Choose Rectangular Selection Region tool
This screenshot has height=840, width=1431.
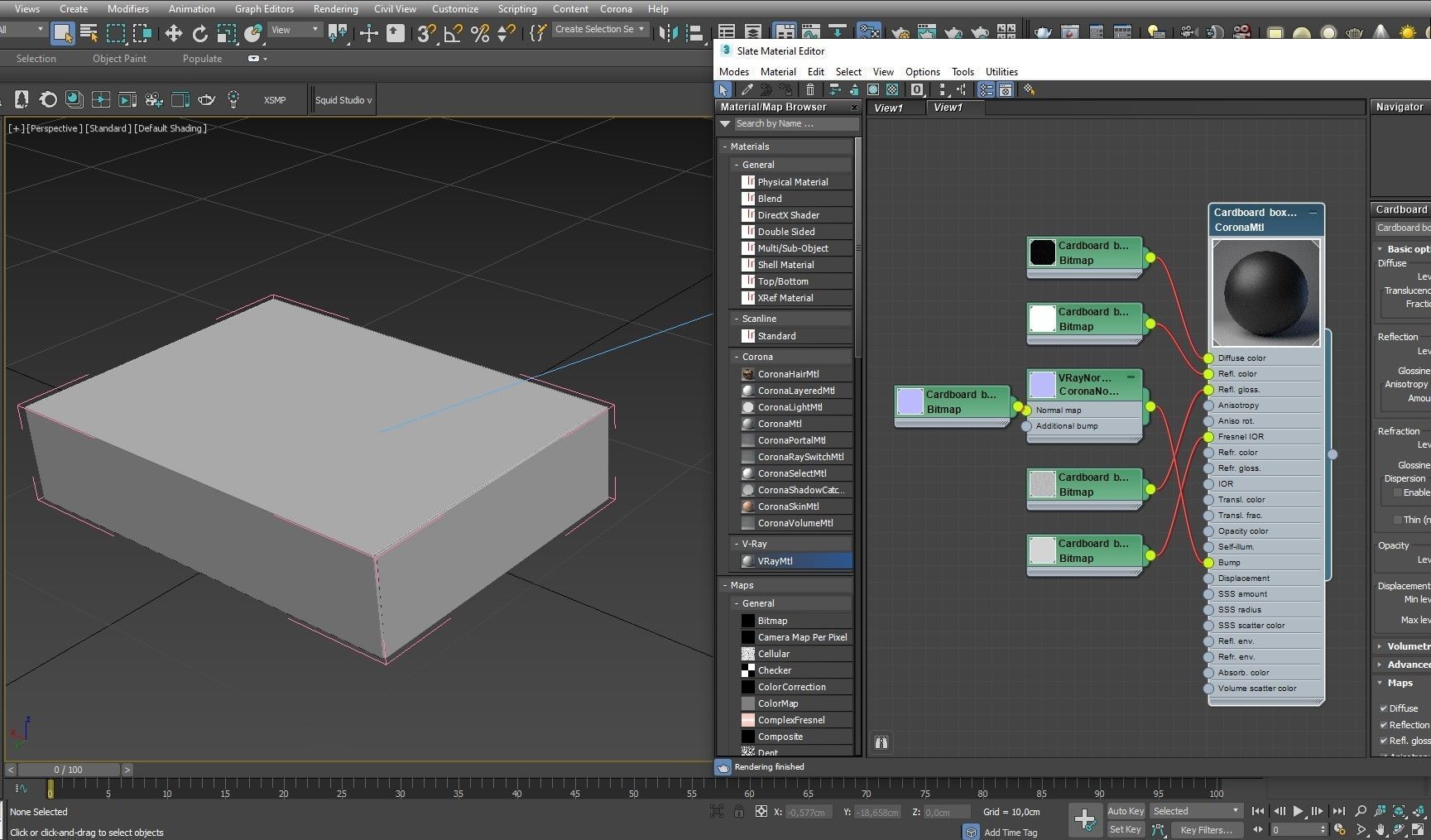[116, 33]
